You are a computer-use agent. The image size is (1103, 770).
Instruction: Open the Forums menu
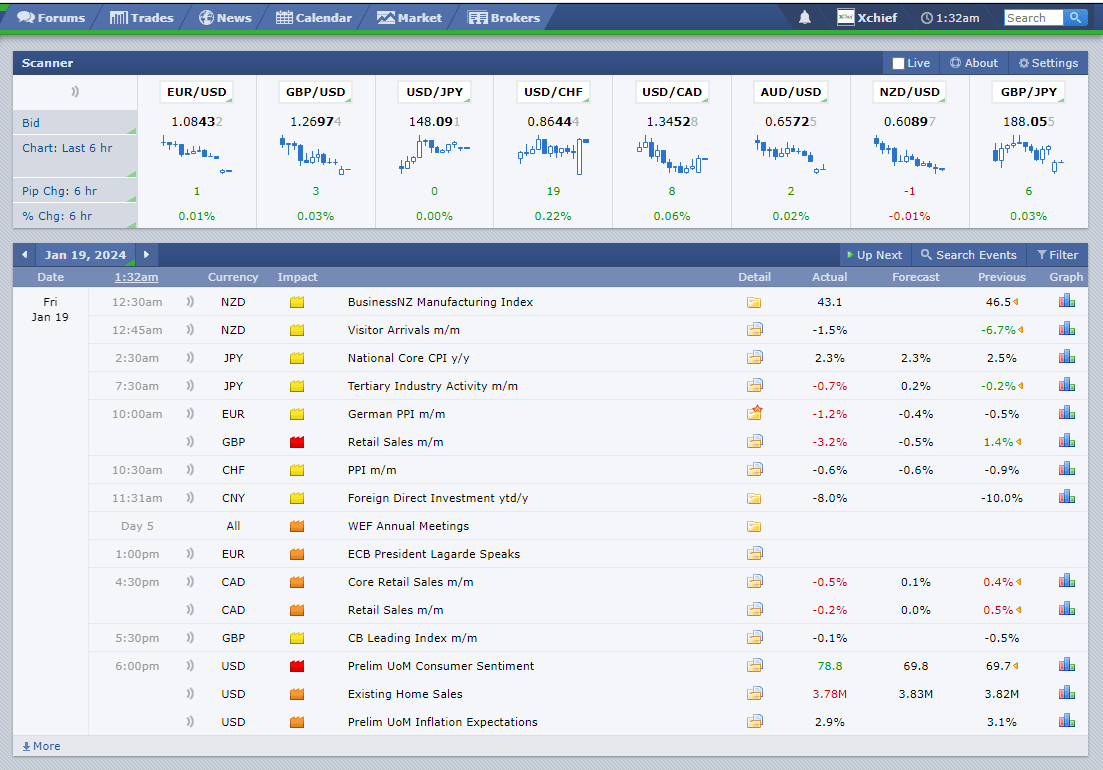click(51, 18)
